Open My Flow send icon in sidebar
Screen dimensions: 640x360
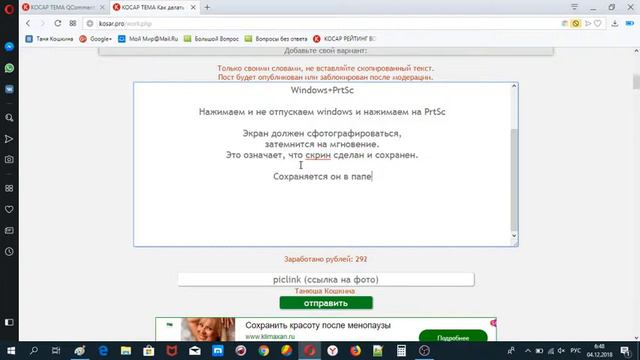pyautogui.click(x=9, y=139)
